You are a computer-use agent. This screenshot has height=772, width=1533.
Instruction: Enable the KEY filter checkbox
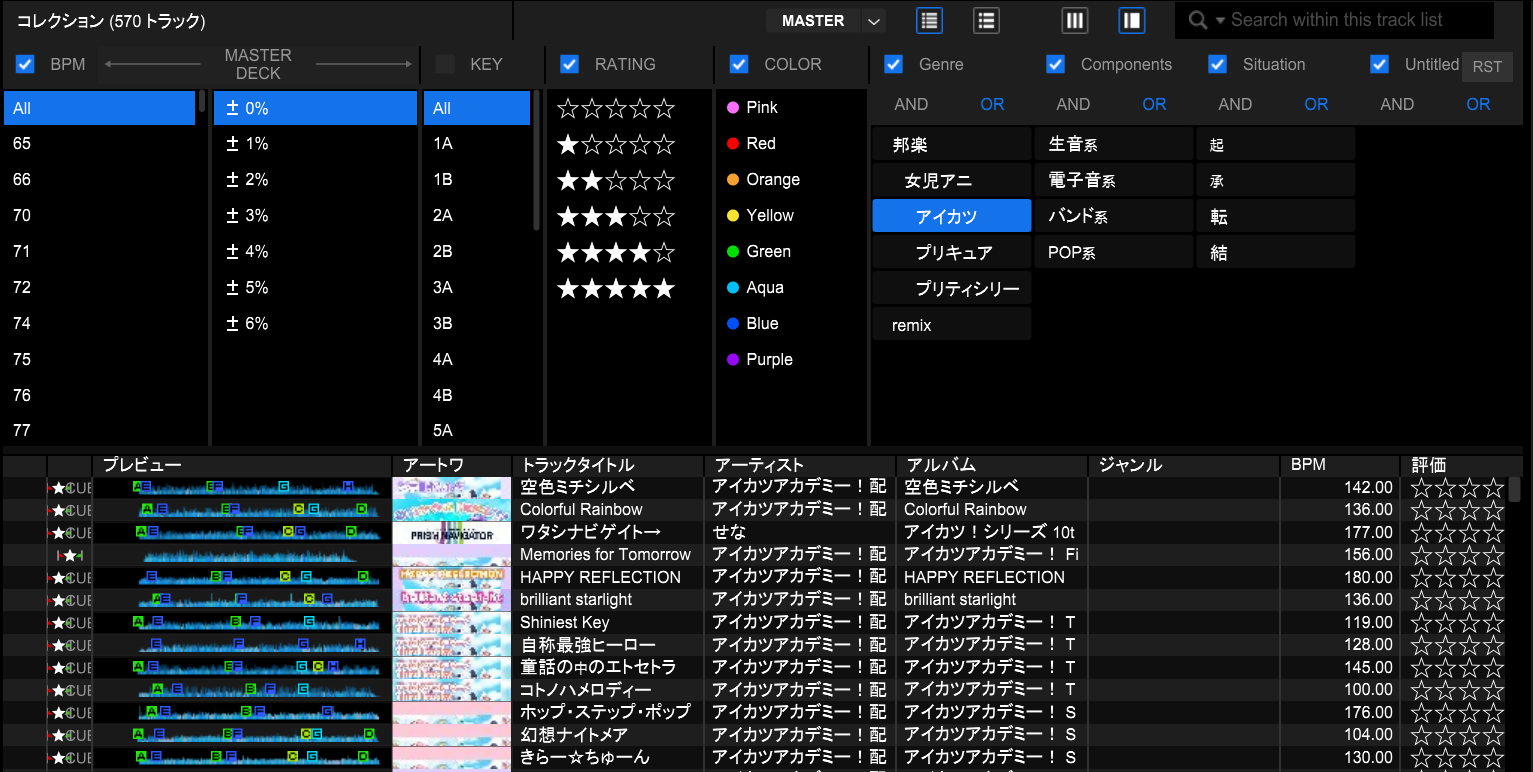click(445, 64)
